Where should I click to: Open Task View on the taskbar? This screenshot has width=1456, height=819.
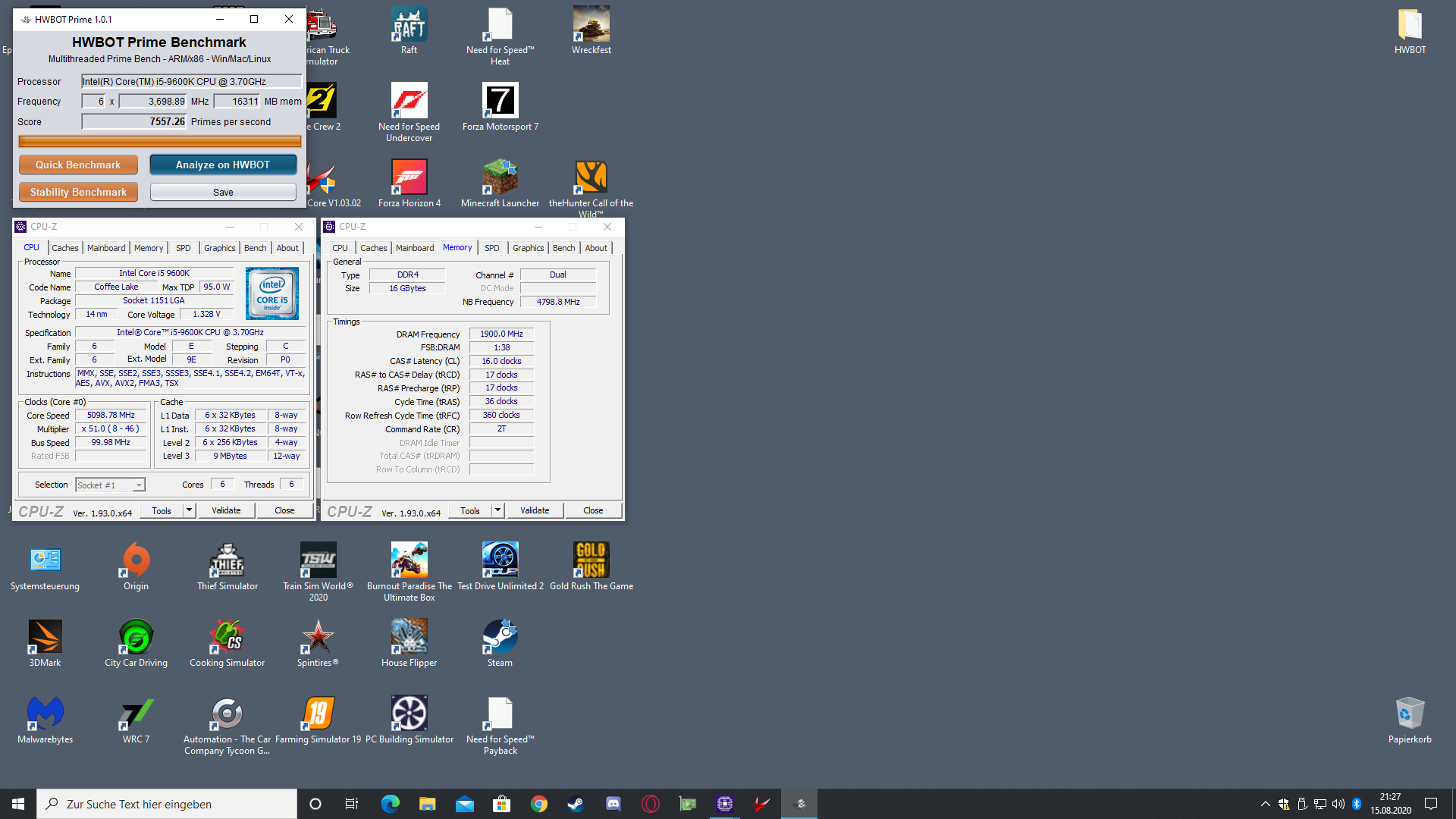click(352, 804)
